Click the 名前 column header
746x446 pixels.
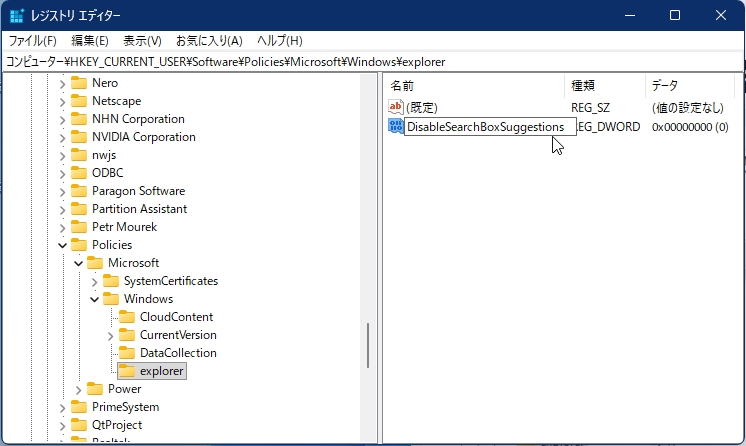[x=402, y=85]
